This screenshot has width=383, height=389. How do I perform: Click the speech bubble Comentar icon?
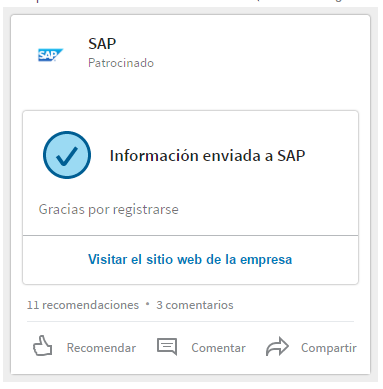167,347
